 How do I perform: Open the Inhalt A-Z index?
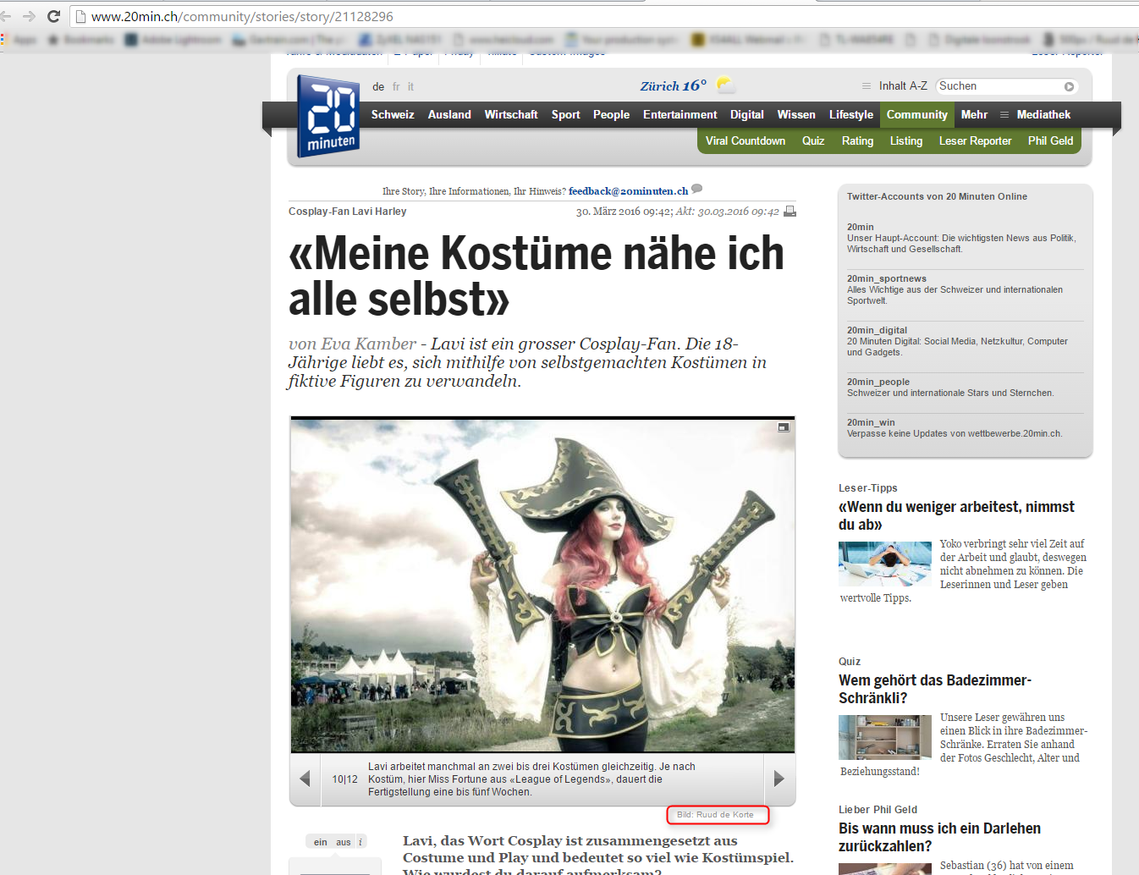[903, 86]
